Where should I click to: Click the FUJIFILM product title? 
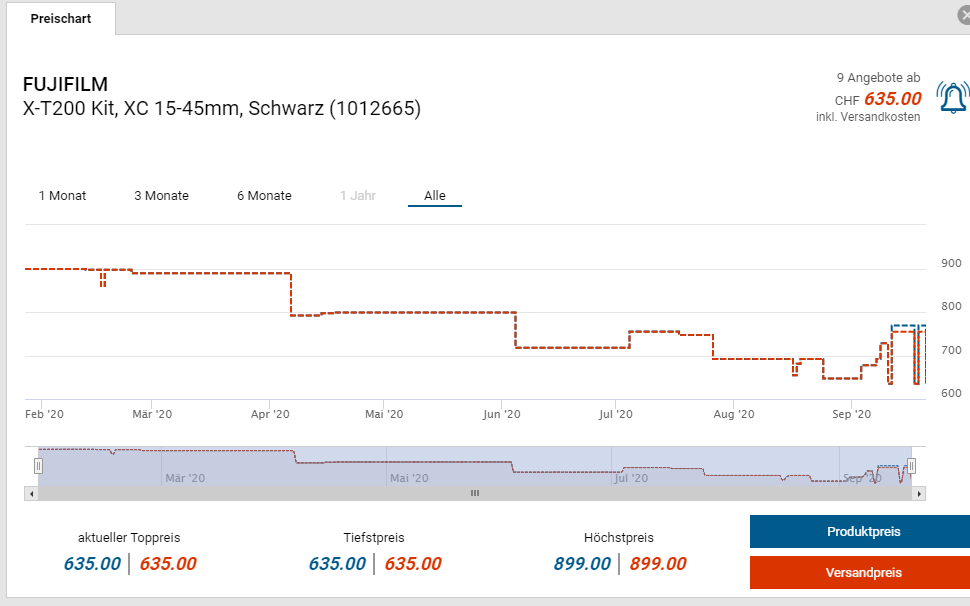pyautogui.click(x=65, y=85)
